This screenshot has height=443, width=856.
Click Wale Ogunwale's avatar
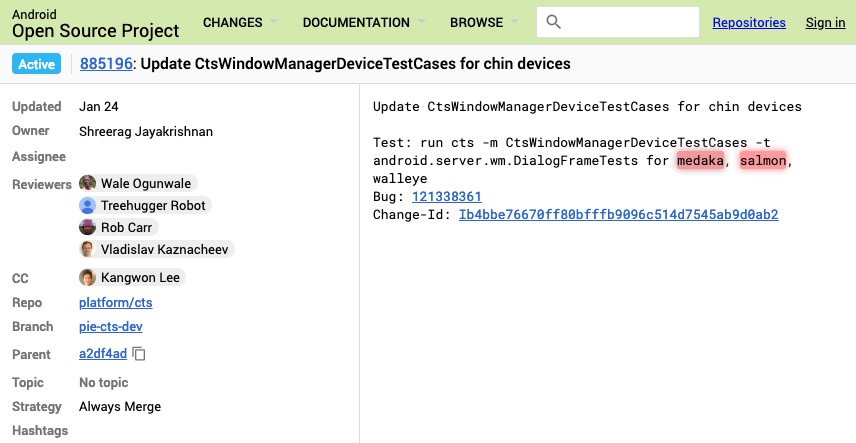tap(88, 184)
